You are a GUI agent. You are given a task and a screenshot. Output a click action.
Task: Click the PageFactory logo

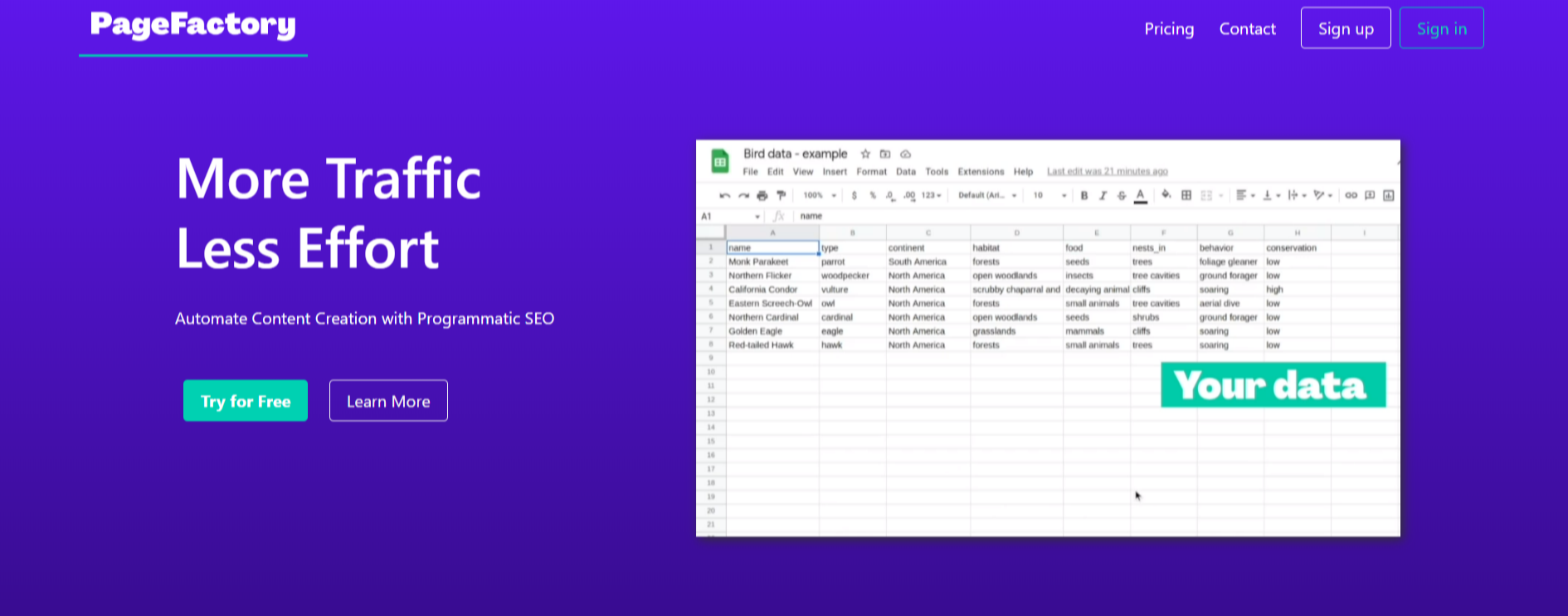point(193,26)
